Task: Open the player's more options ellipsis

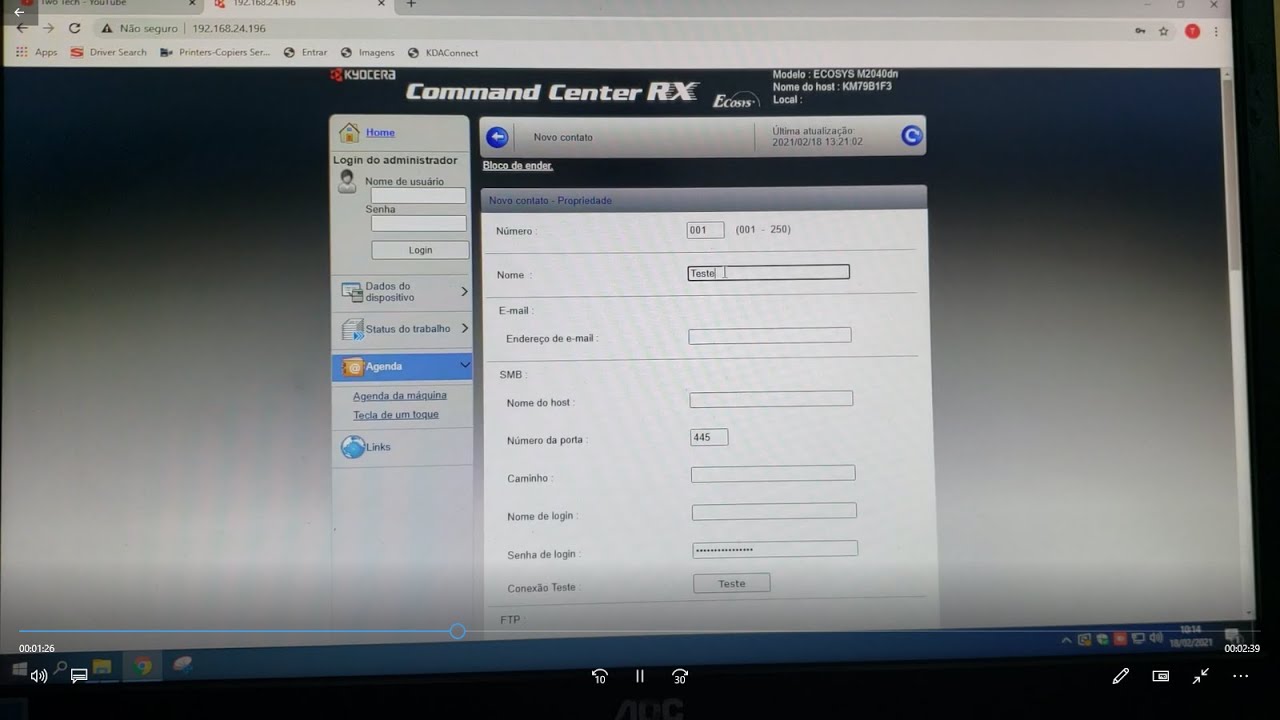Action: click(1241, 676)
